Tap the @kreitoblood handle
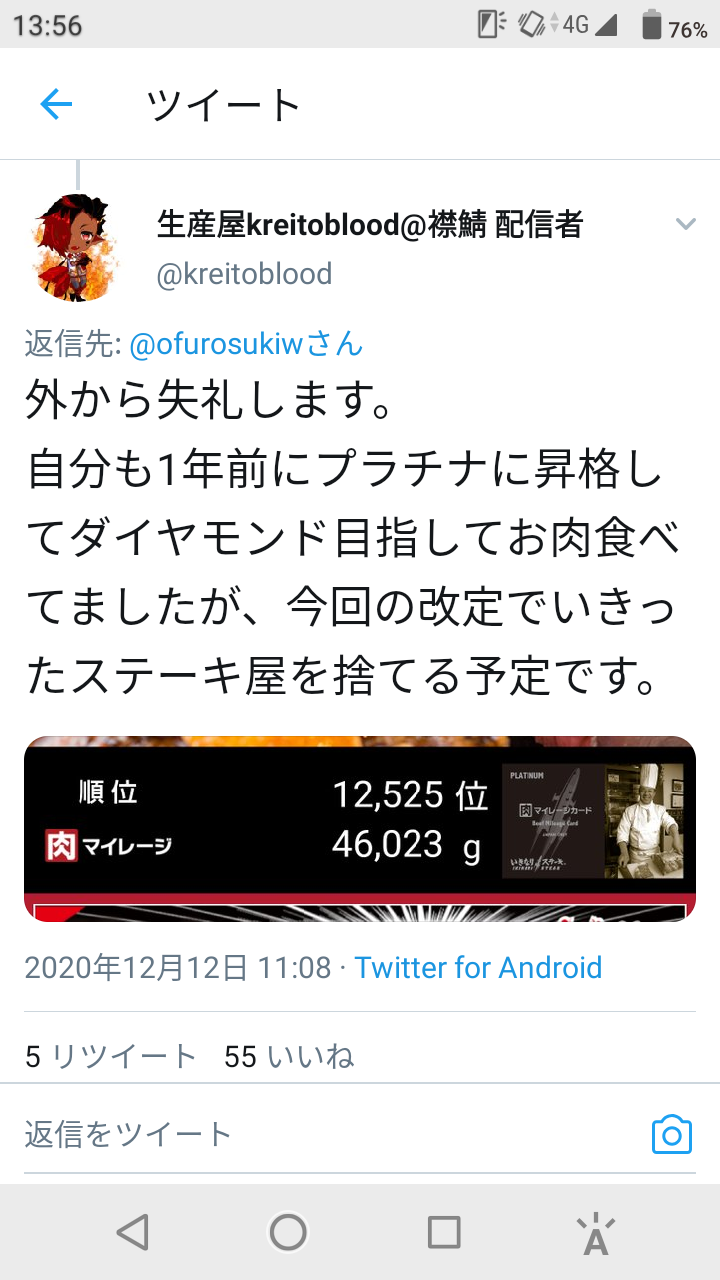 coord(244,274)
